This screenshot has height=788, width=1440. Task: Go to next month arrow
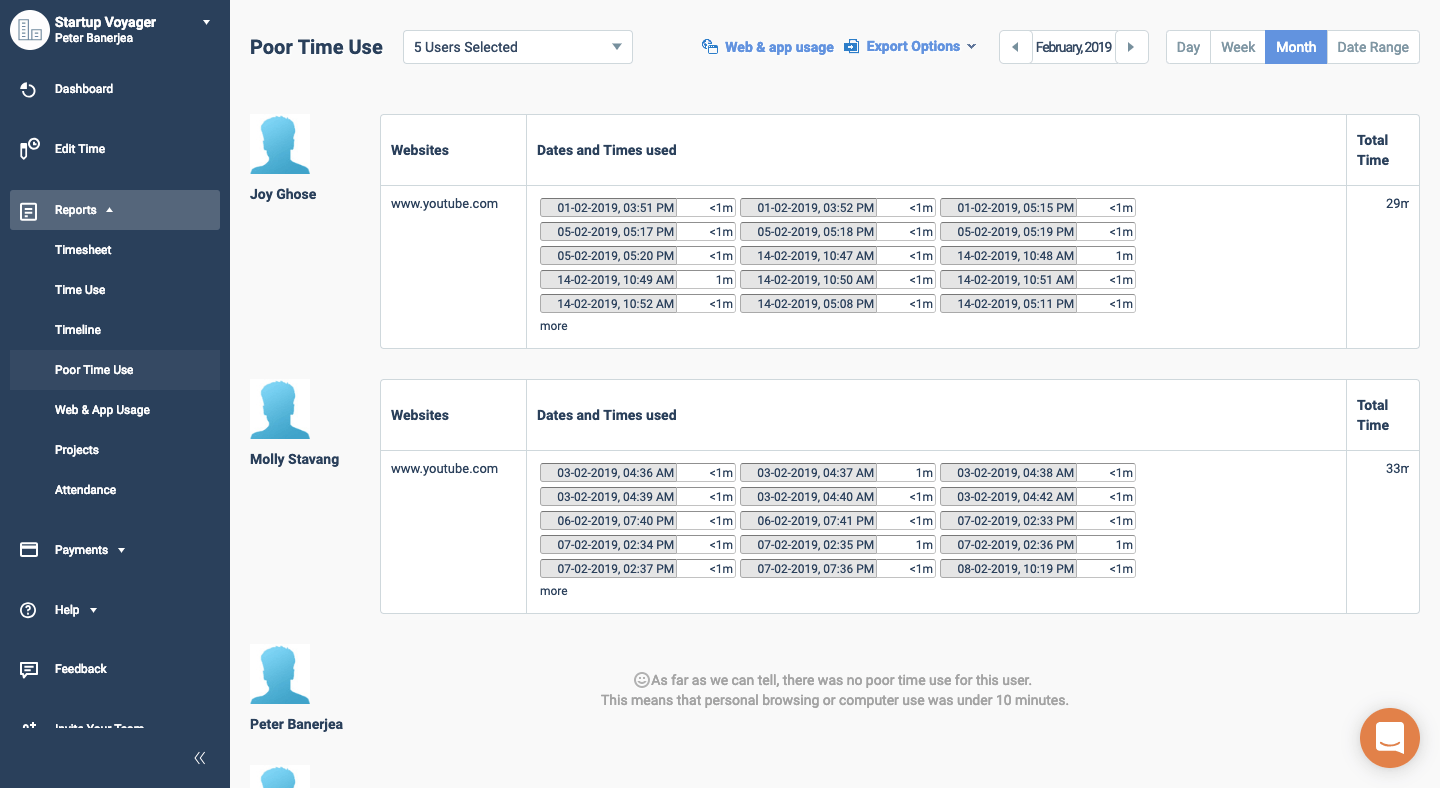(x=1131, y=47)
